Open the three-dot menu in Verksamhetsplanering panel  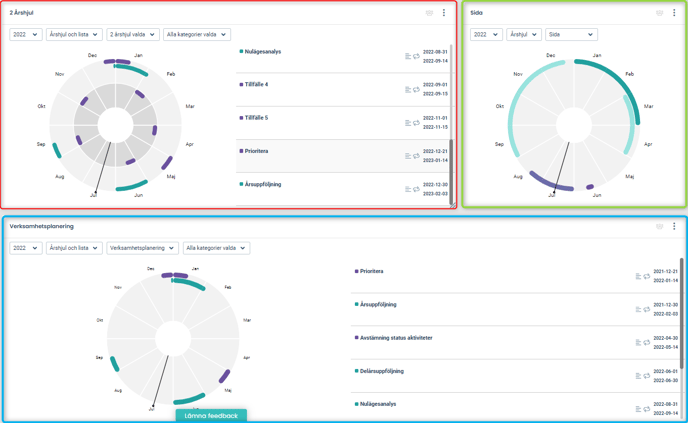[x=674, y=227]
